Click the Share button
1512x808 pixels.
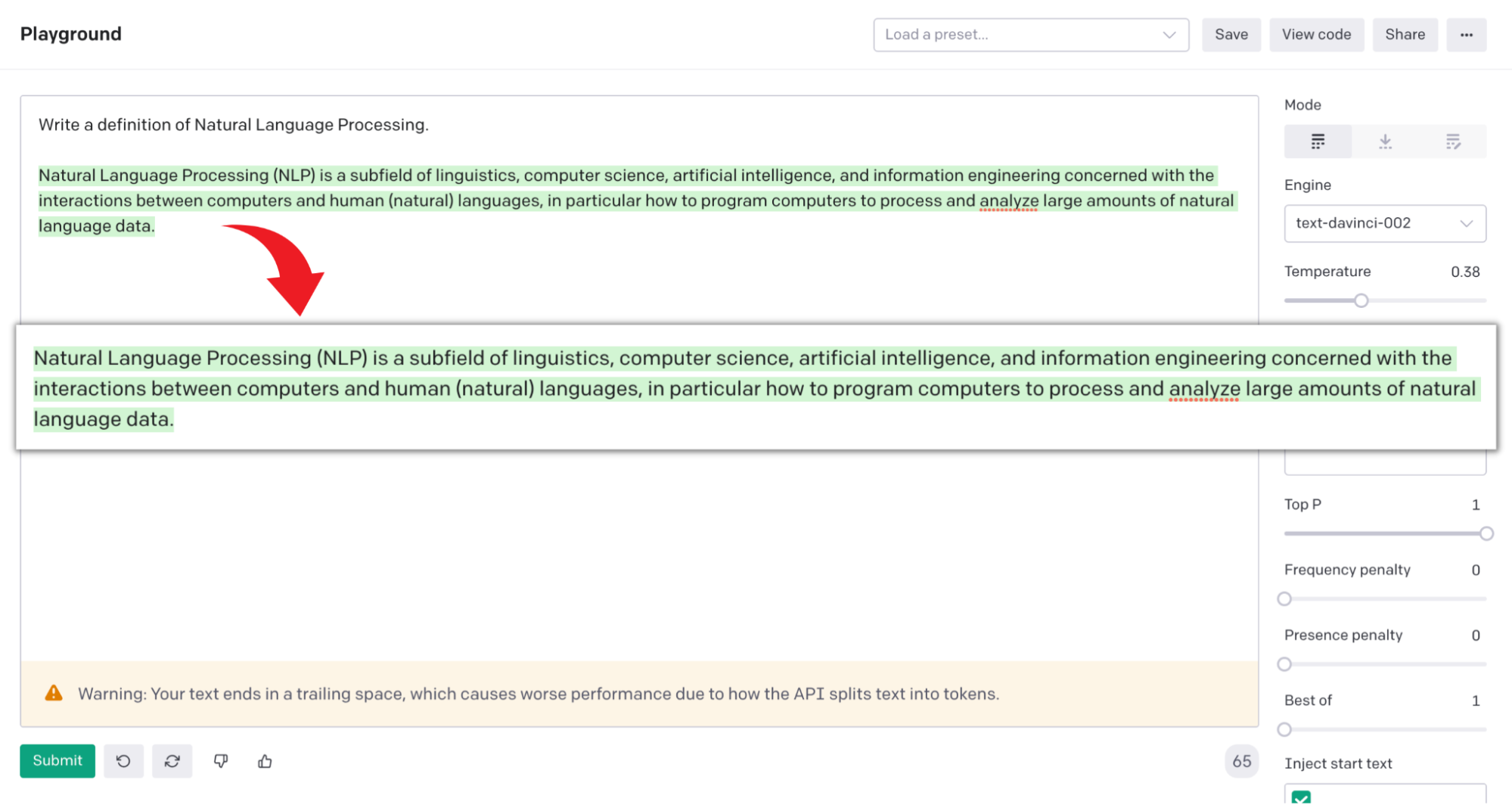[1405, 35]
